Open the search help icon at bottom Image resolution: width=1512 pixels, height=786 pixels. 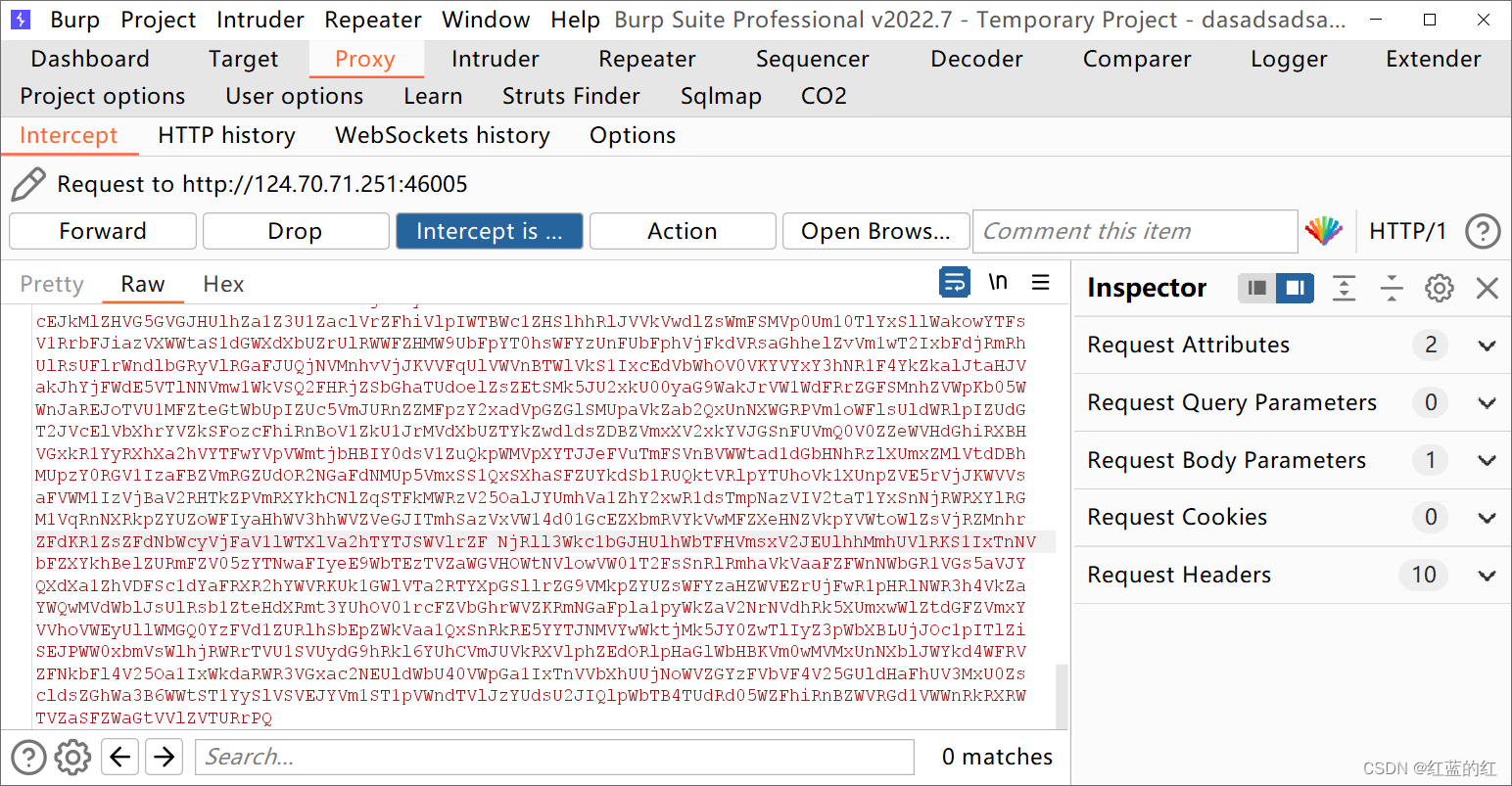click(x=28, y=757)
